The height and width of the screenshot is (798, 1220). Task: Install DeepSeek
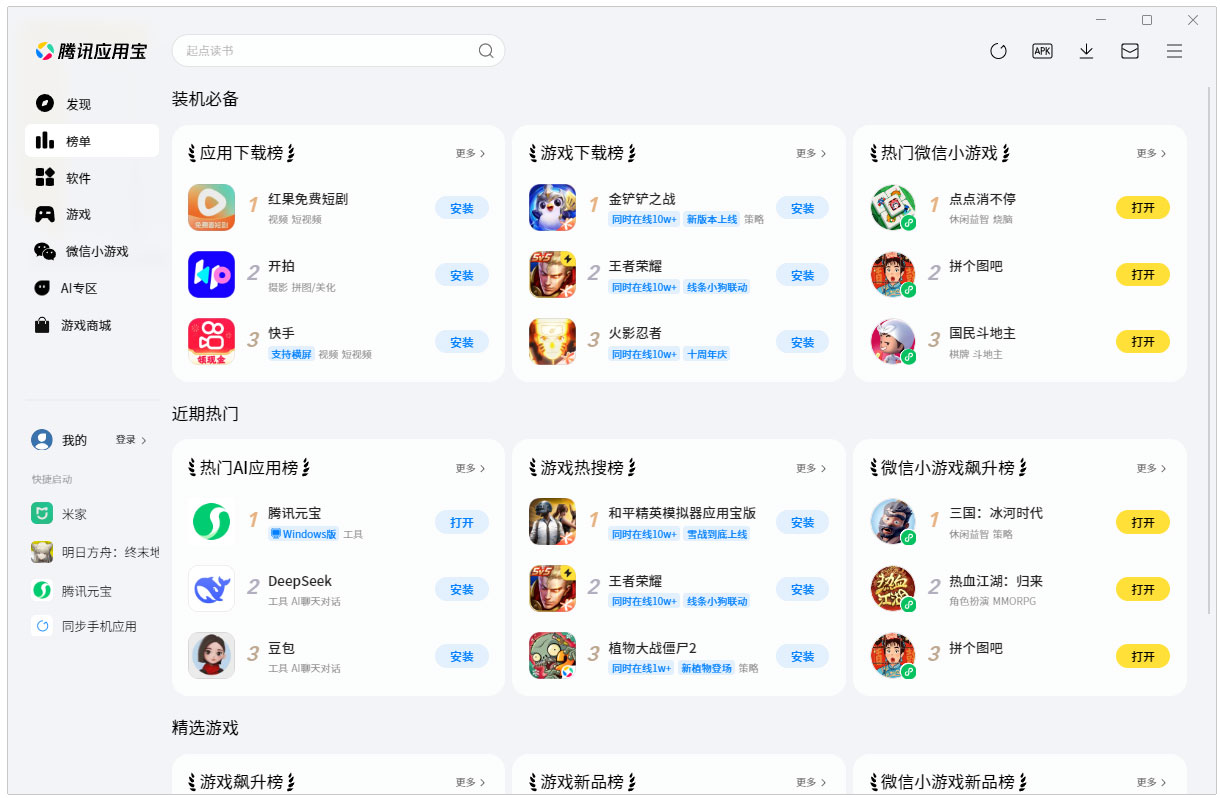tap(462, 589)
